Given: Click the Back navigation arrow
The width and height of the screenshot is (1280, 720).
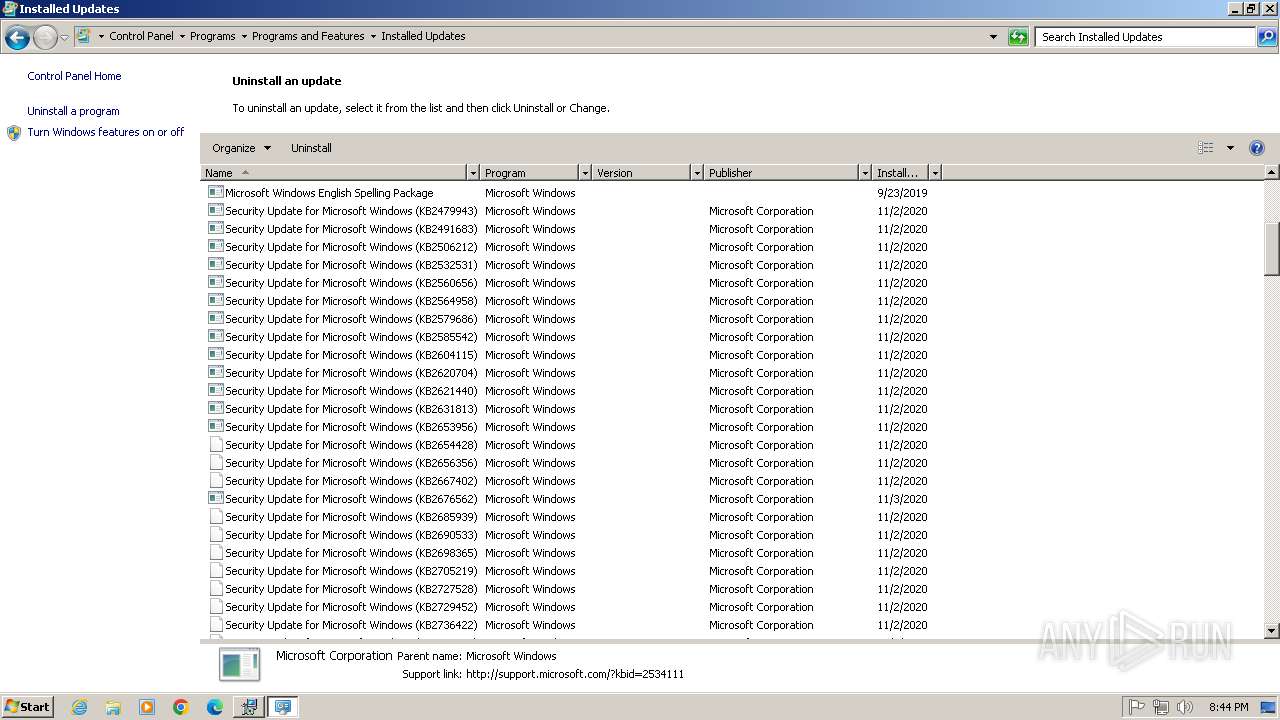Looking at the screenshot, I should coord(17,38).
